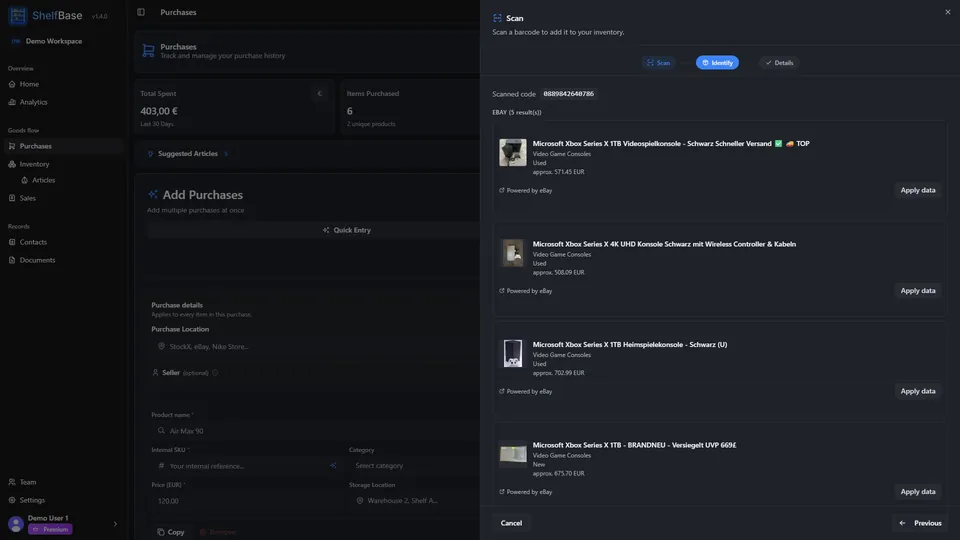960x540 pixels.
Task: Click the Documents icon in sidebar
Action: (12, 260)
